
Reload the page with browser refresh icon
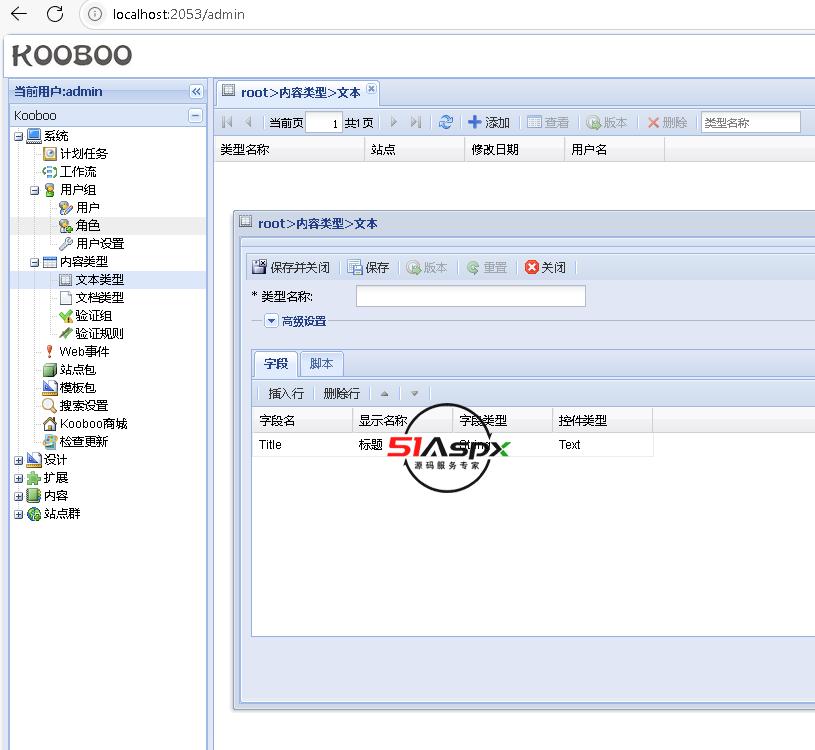tap(55, 14)
